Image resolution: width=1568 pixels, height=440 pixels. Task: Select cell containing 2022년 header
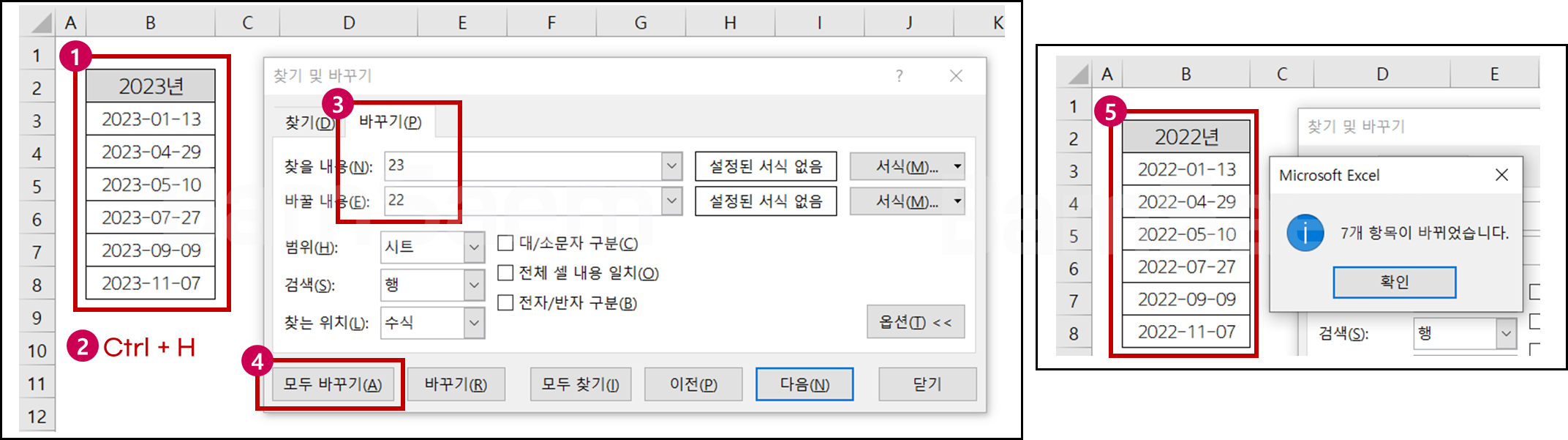click(1186, 137)
